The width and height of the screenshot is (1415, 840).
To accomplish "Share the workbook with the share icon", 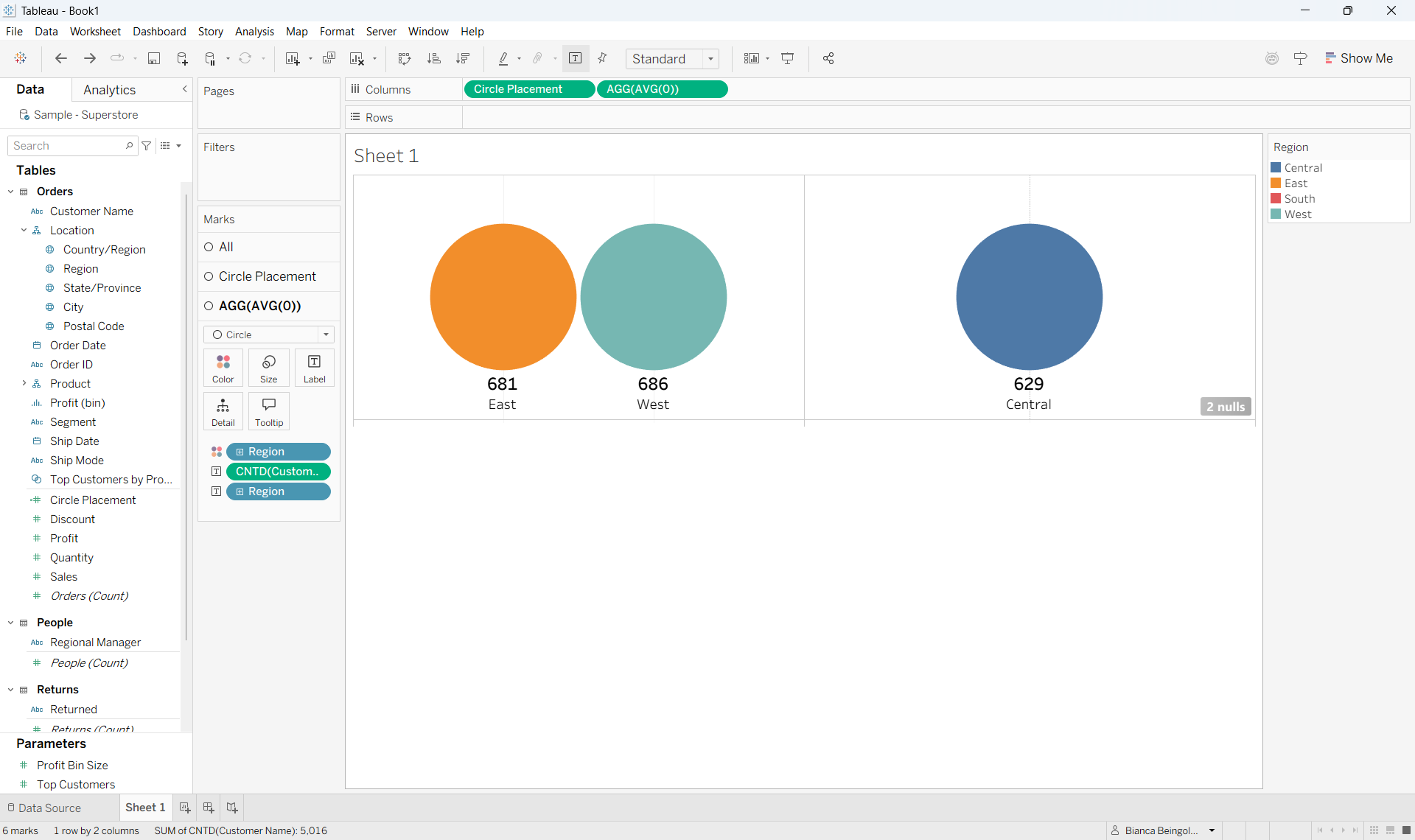I will point(828,58).
